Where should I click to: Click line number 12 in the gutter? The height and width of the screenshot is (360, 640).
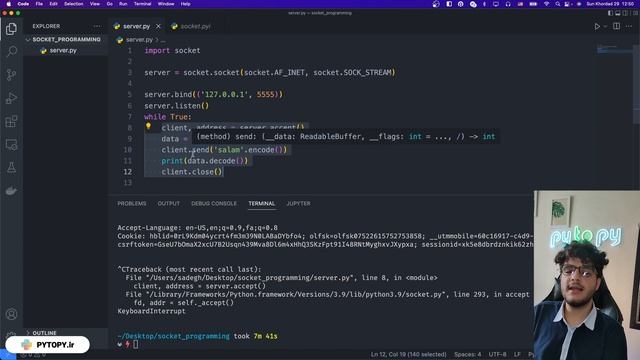(x=128, y=172)
